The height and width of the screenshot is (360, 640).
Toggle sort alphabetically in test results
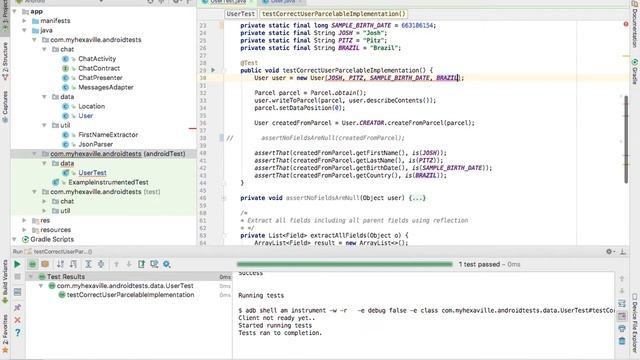click(x=60, y=264)
